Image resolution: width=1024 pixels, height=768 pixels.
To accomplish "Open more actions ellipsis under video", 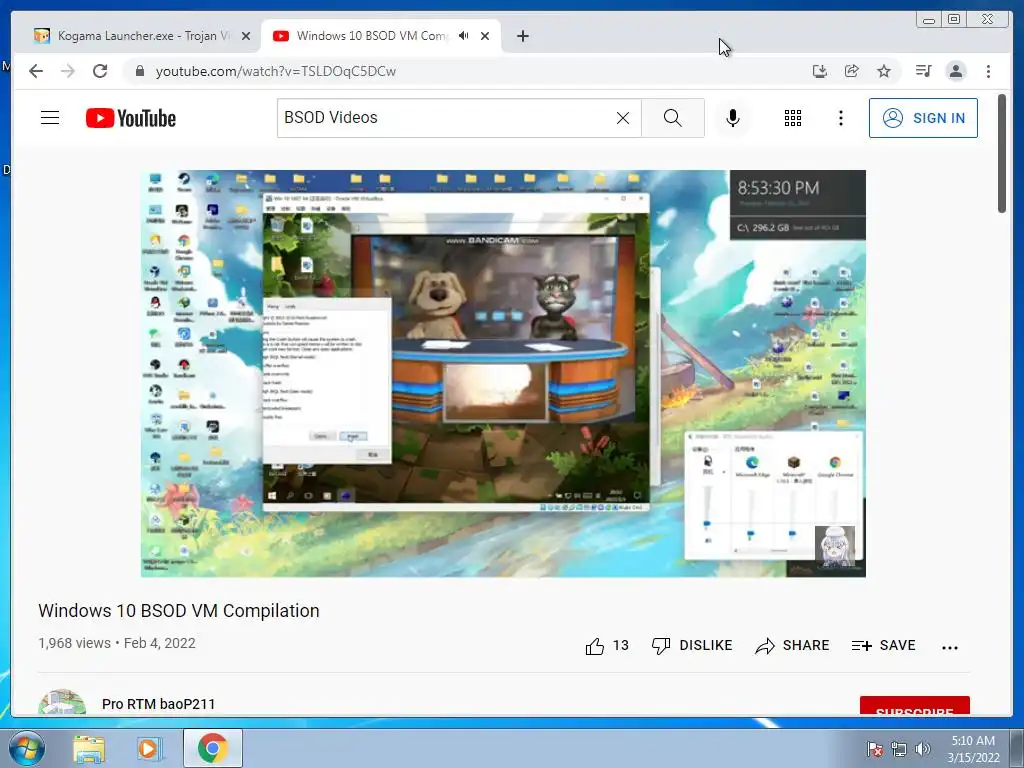I will tap(950, 647).
